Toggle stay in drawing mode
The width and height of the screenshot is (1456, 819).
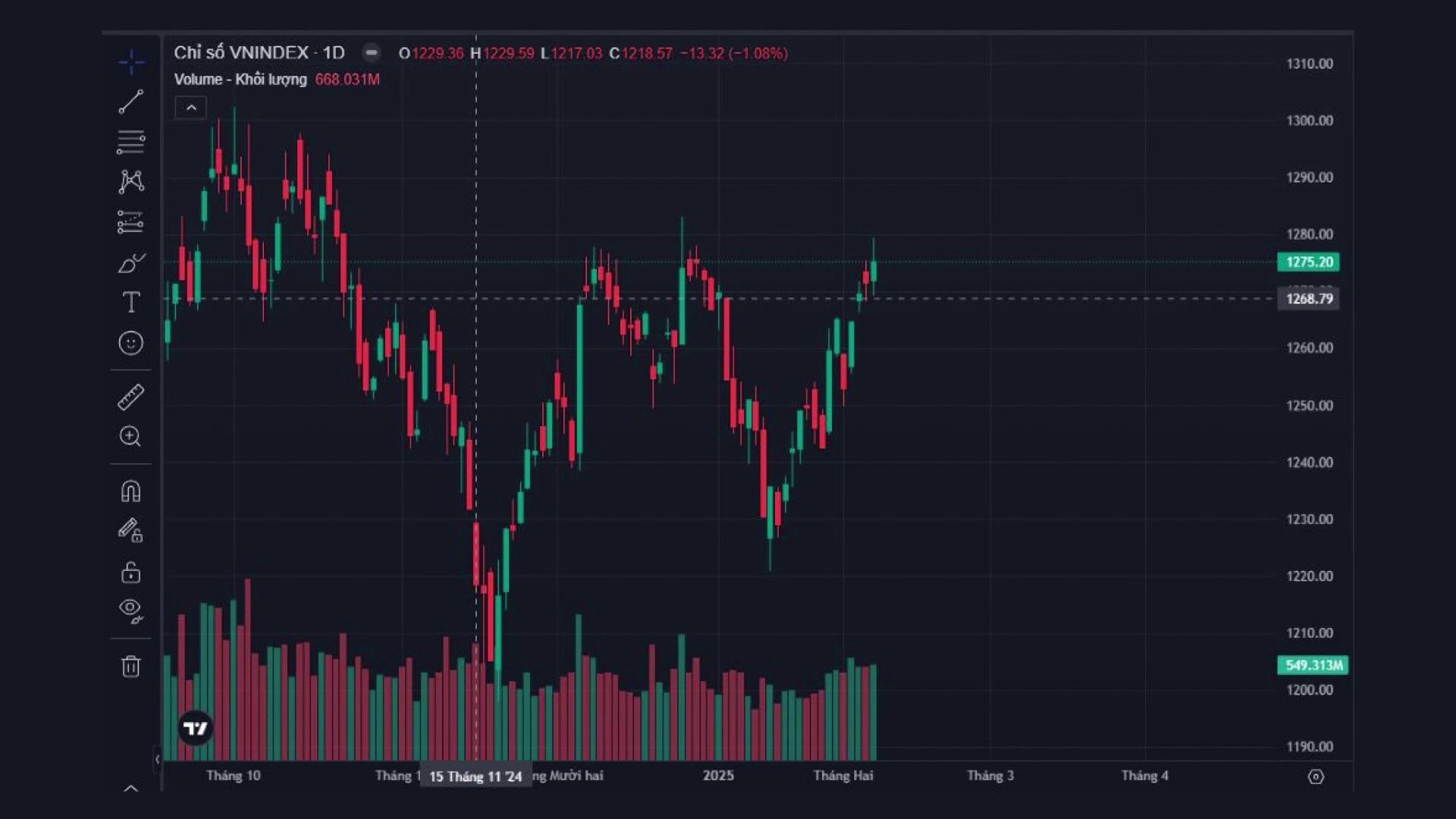click(131, 531)
